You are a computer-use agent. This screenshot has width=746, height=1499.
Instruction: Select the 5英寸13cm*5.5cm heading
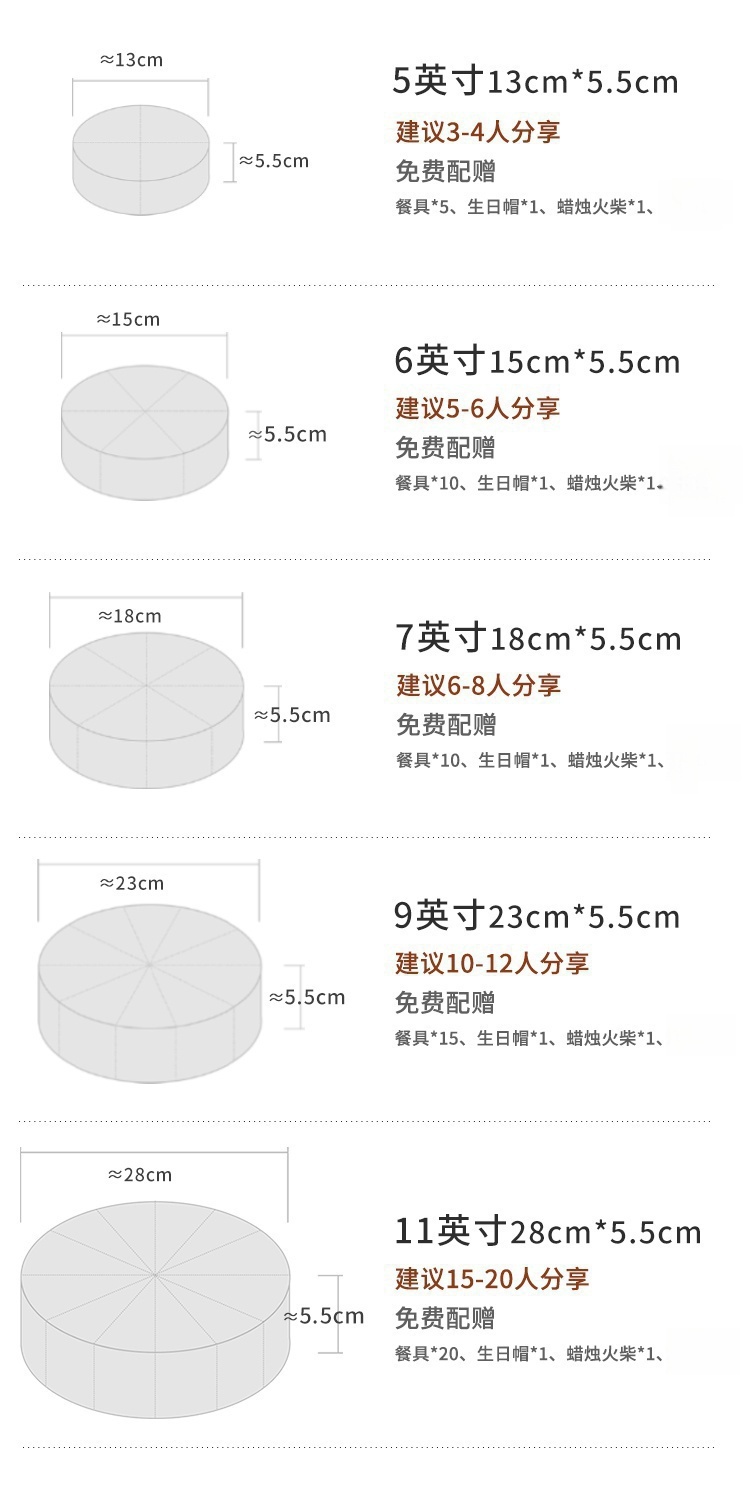(x=536, y=82)
